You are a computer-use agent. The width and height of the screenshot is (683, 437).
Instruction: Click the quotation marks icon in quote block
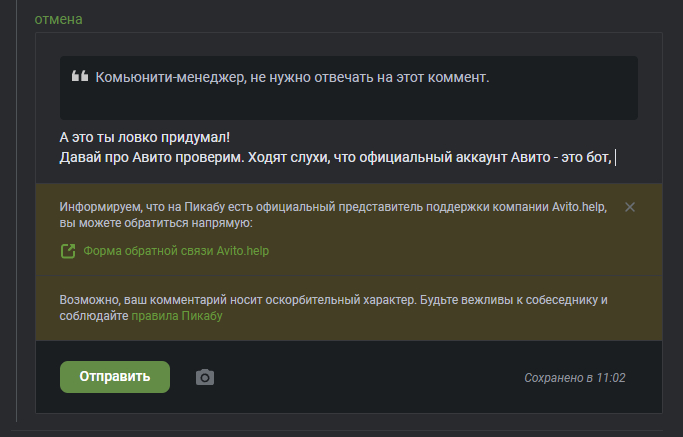point(80,77)
